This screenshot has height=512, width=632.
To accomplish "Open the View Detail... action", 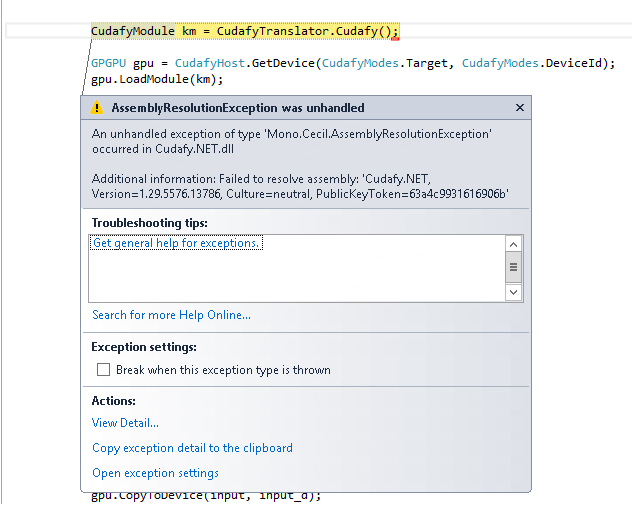I will point(125,423).
